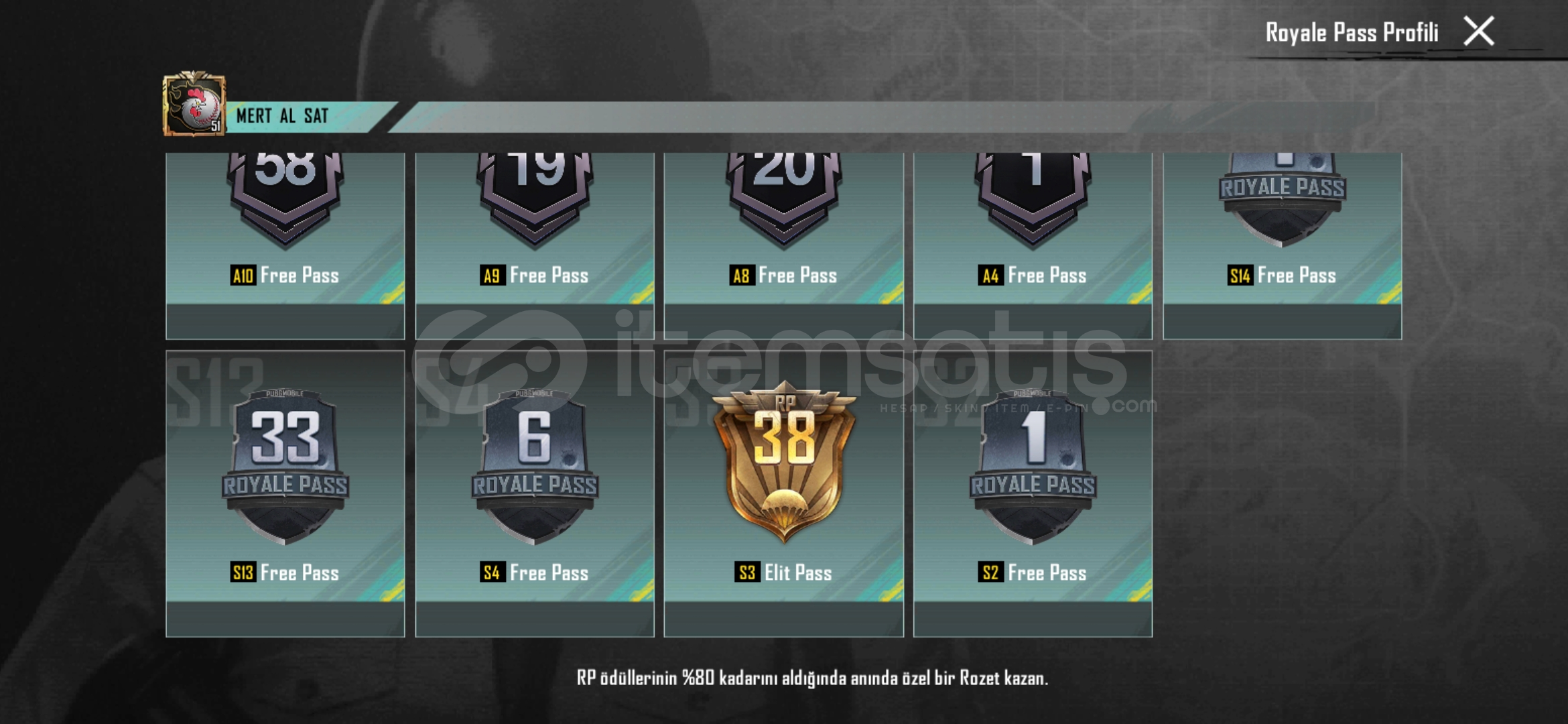The image size is (1568, 724).
Task: Select the A8 Free Pass badge showing 20
Action: [784, 198]
